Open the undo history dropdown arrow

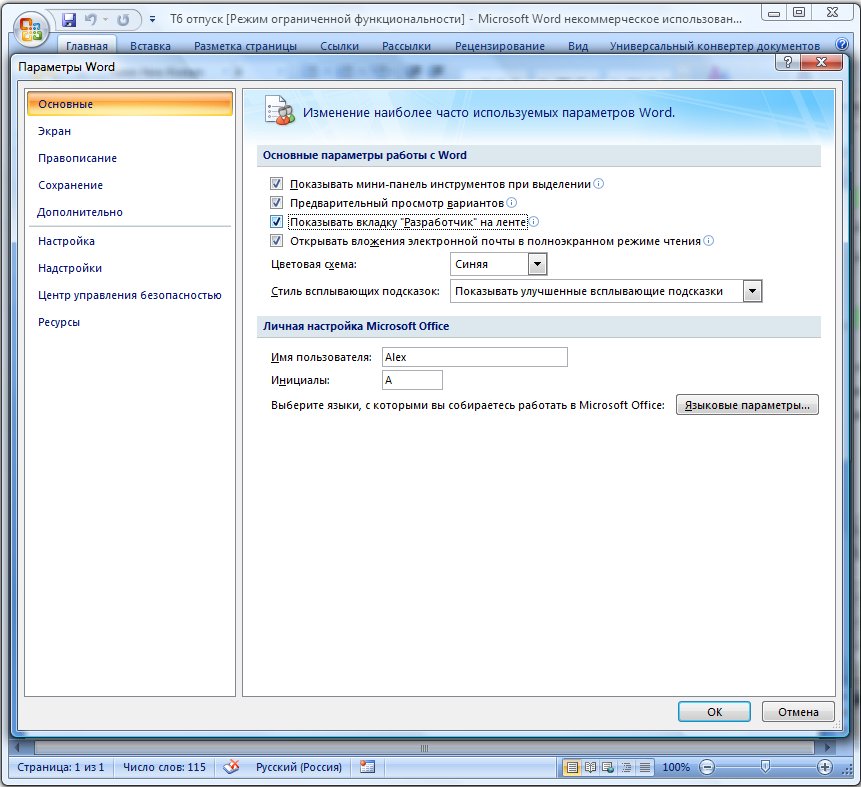pyautogui.click(x=105, y=20)
